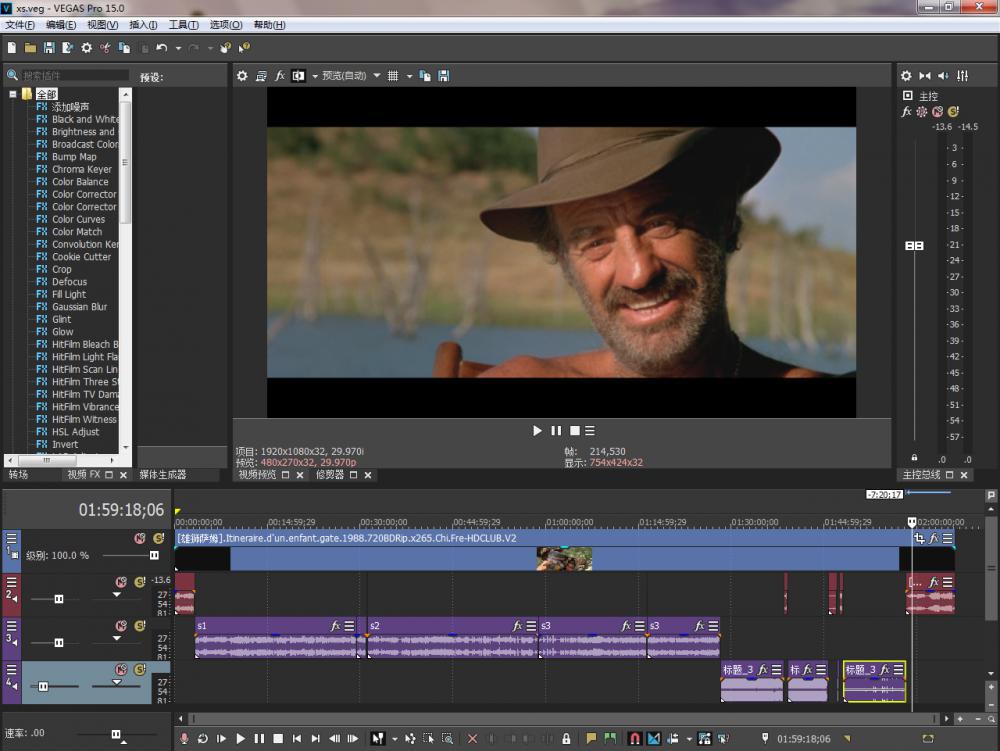Screen dimensions: 1000x751
Task: Toggle loop playback in transport bar
Action: [x=203, y=738]
